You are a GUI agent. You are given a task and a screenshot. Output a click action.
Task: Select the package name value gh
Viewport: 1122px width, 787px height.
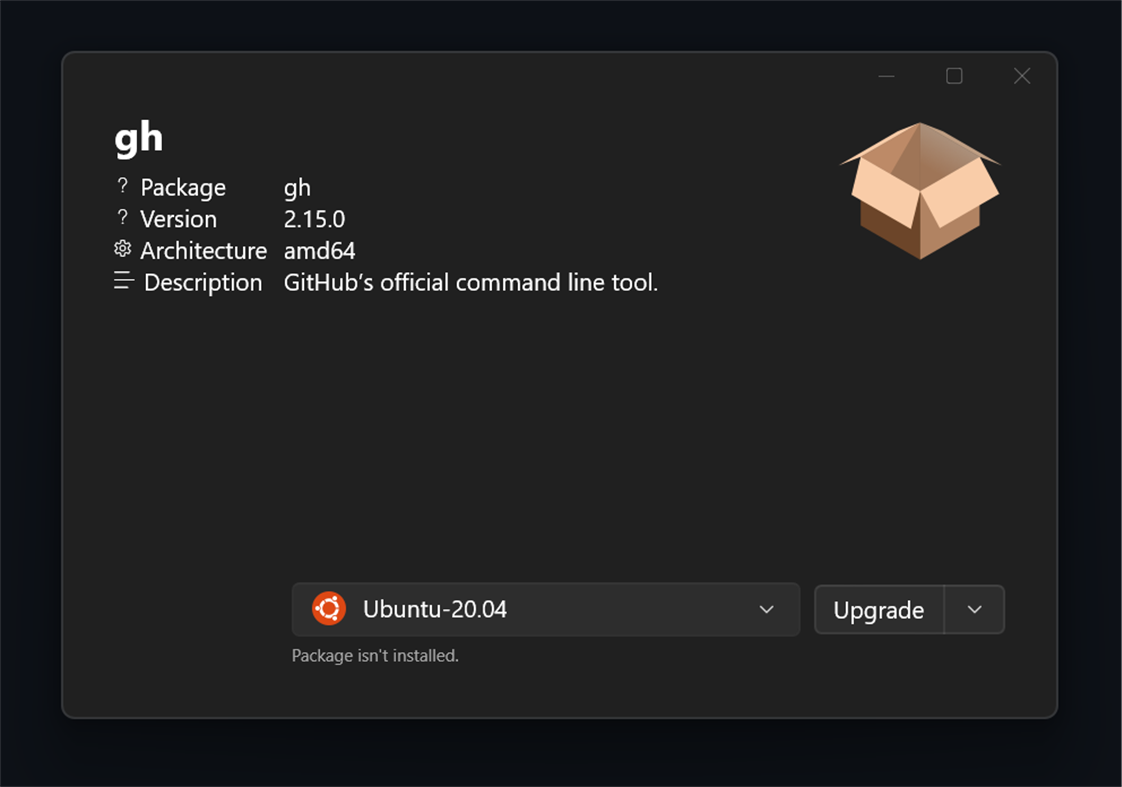299,187
